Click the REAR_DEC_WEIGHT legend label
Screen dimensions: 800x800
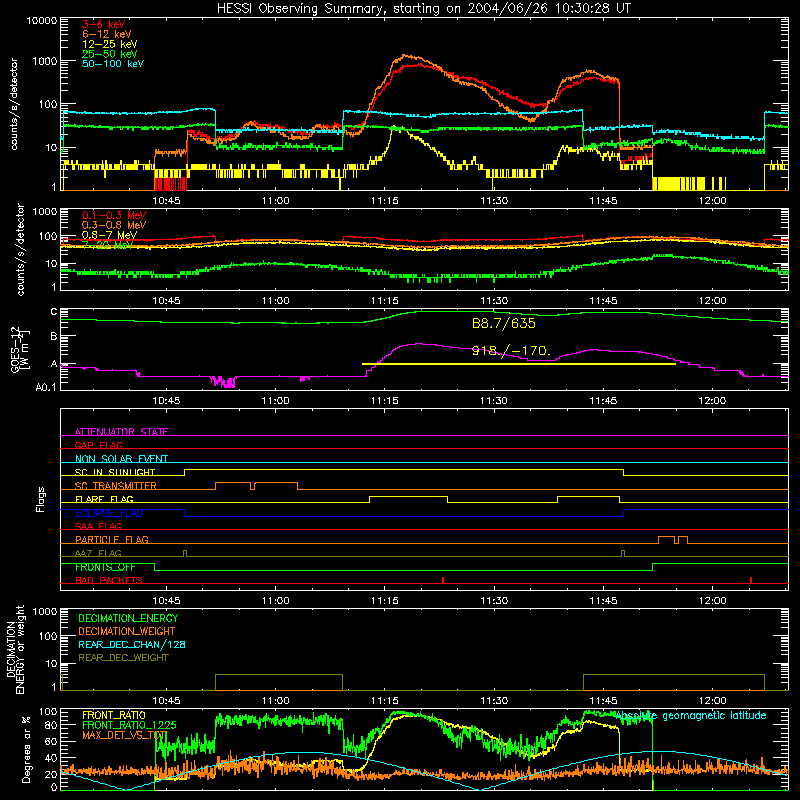123,658
